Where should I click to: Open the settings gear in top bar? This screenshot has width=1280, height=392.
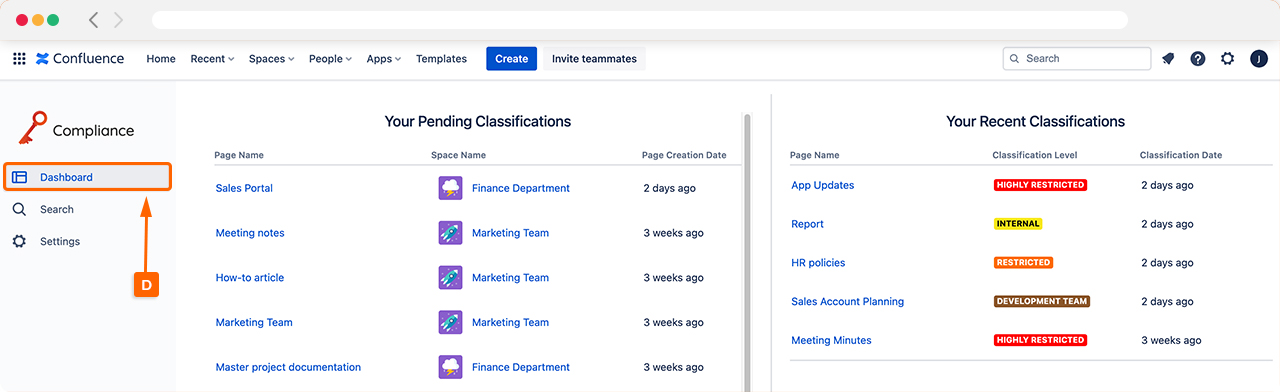pyautogui.click(x=1228, y=59)
